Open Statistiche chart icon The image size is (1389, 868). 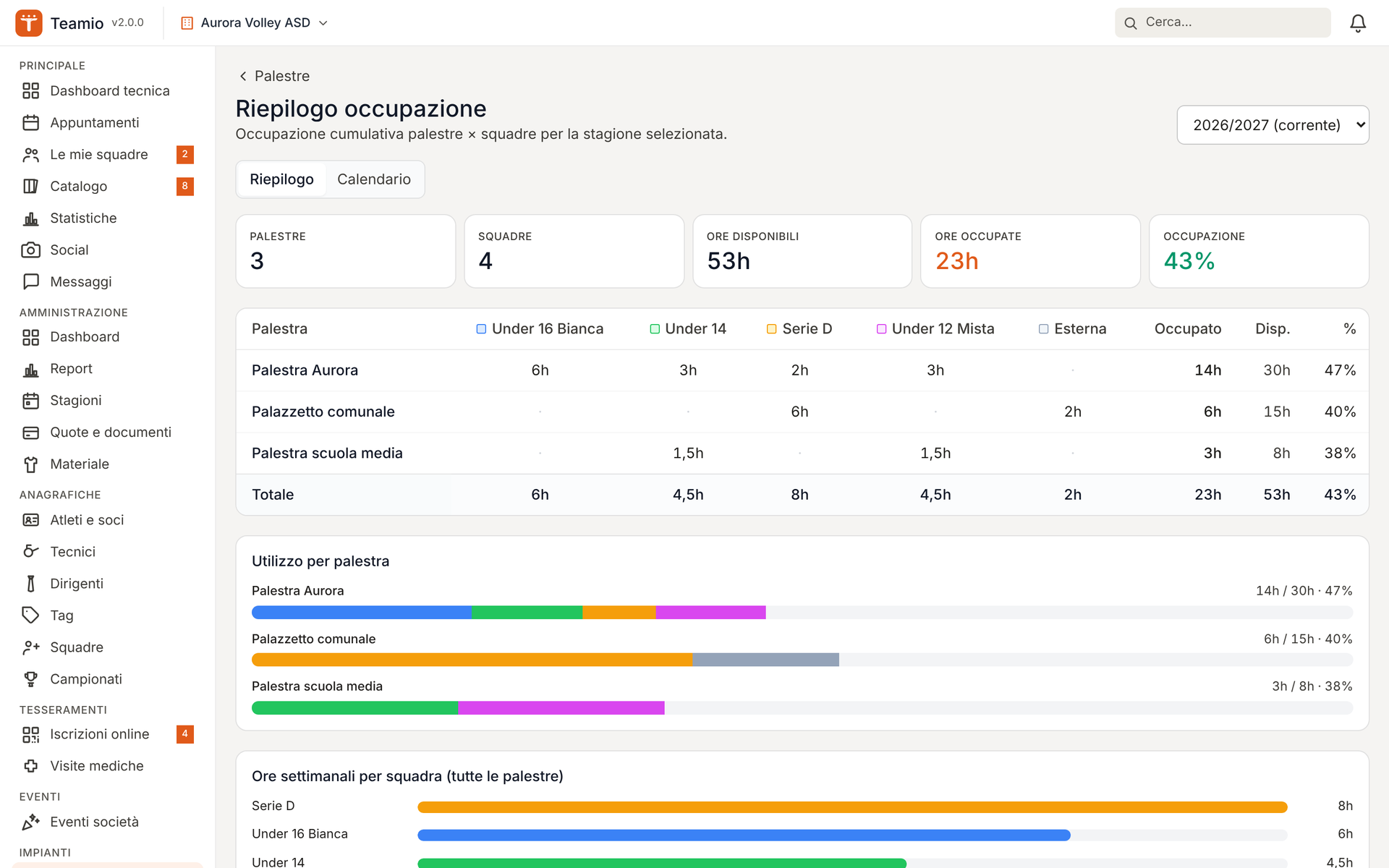click(x=30, y=218)
